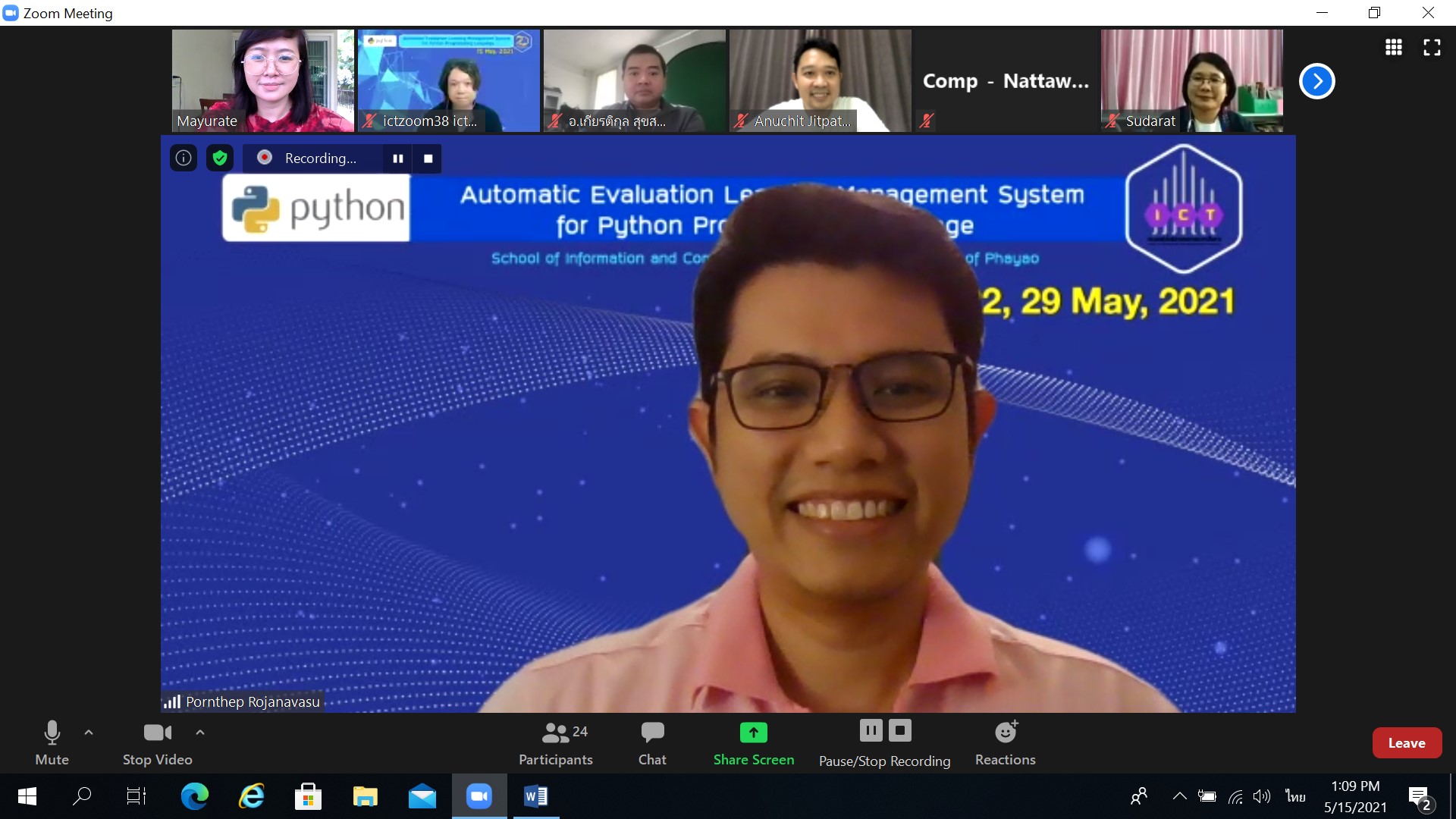
Task: Switch to gallery view grid icon
Action: point(1394,47)
